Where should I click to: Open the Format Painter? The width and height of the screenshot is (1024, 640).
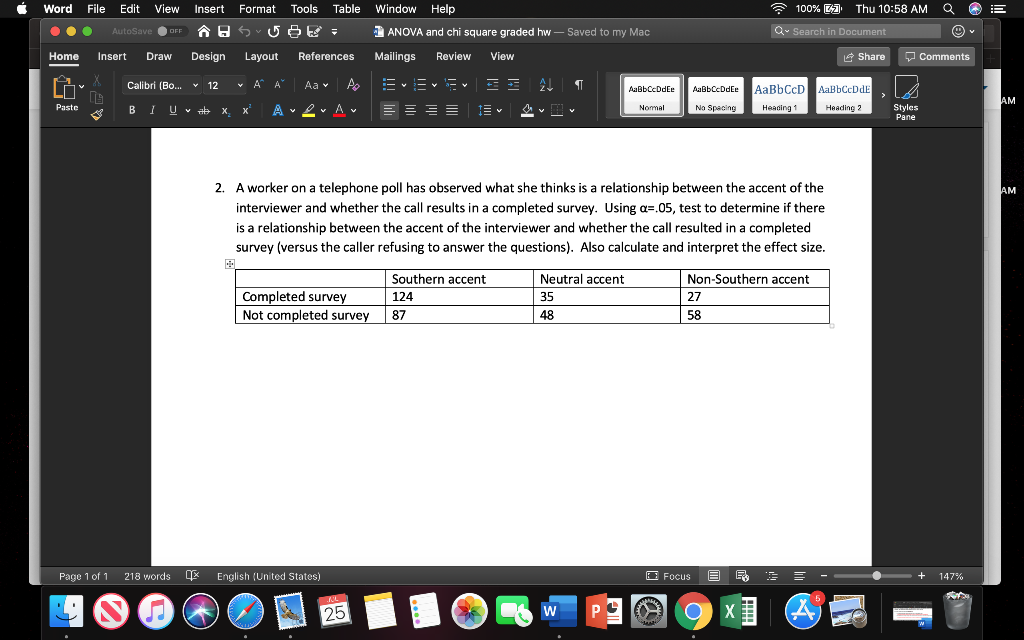point(97,114)
